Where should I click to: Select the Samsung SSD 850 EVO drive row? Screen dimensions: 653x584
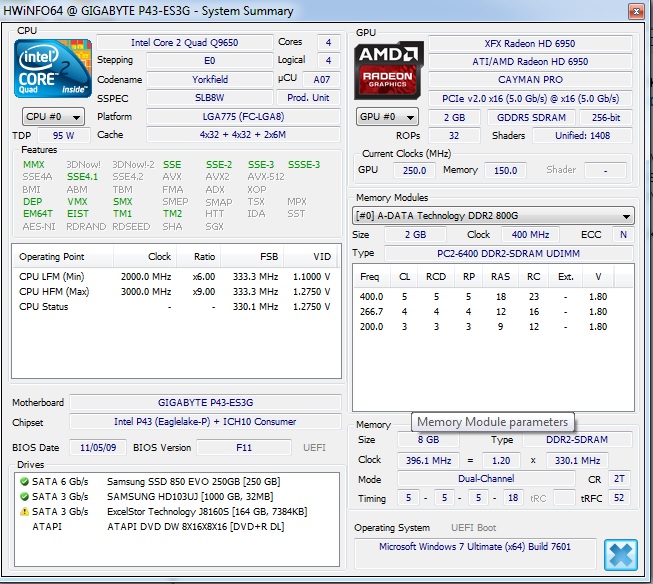click(177, 482)
